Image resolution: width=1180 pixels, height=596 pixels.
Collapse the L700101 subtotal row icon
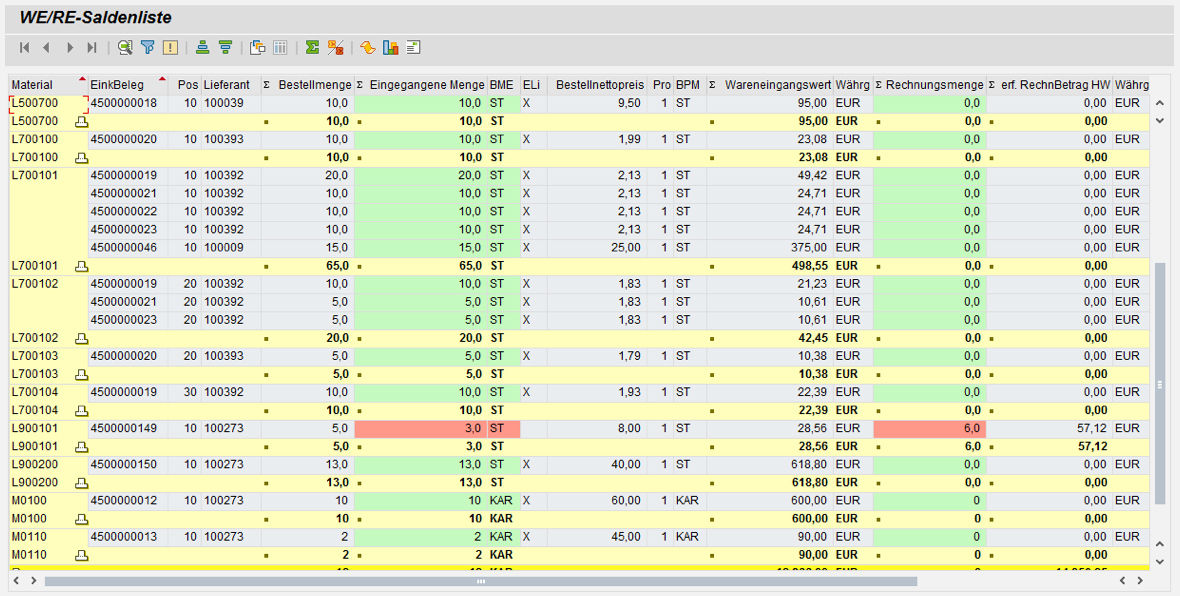click(x=82, y=266)
